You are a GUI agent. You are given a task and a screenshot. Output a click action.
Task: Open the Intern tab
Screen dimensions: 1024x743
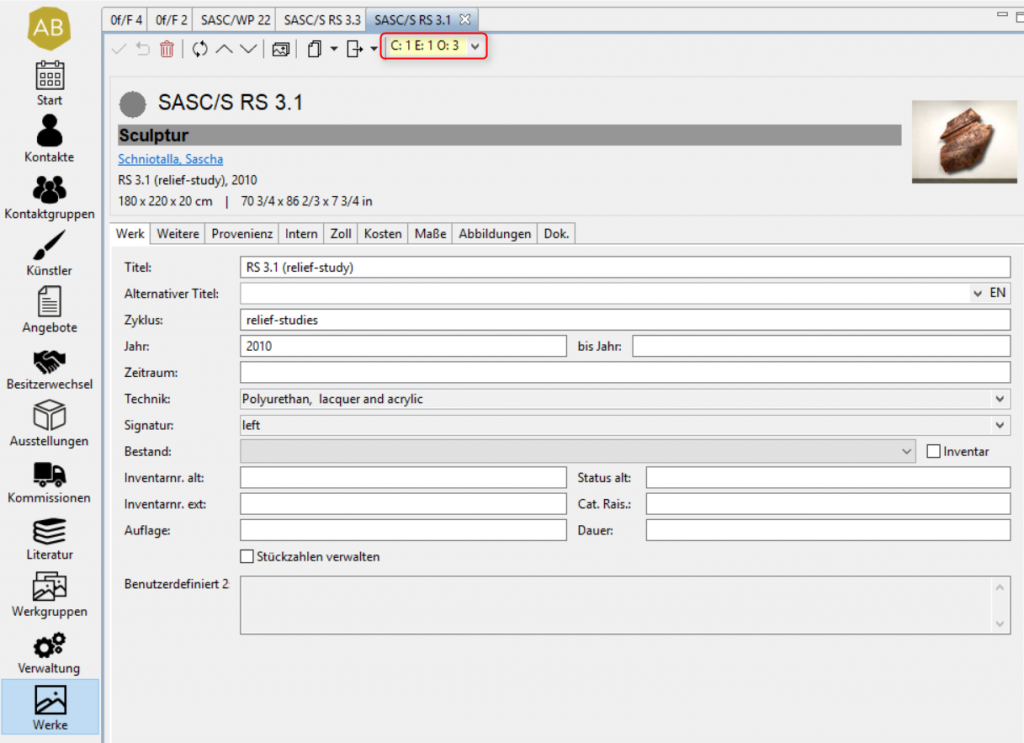[301, 234]
